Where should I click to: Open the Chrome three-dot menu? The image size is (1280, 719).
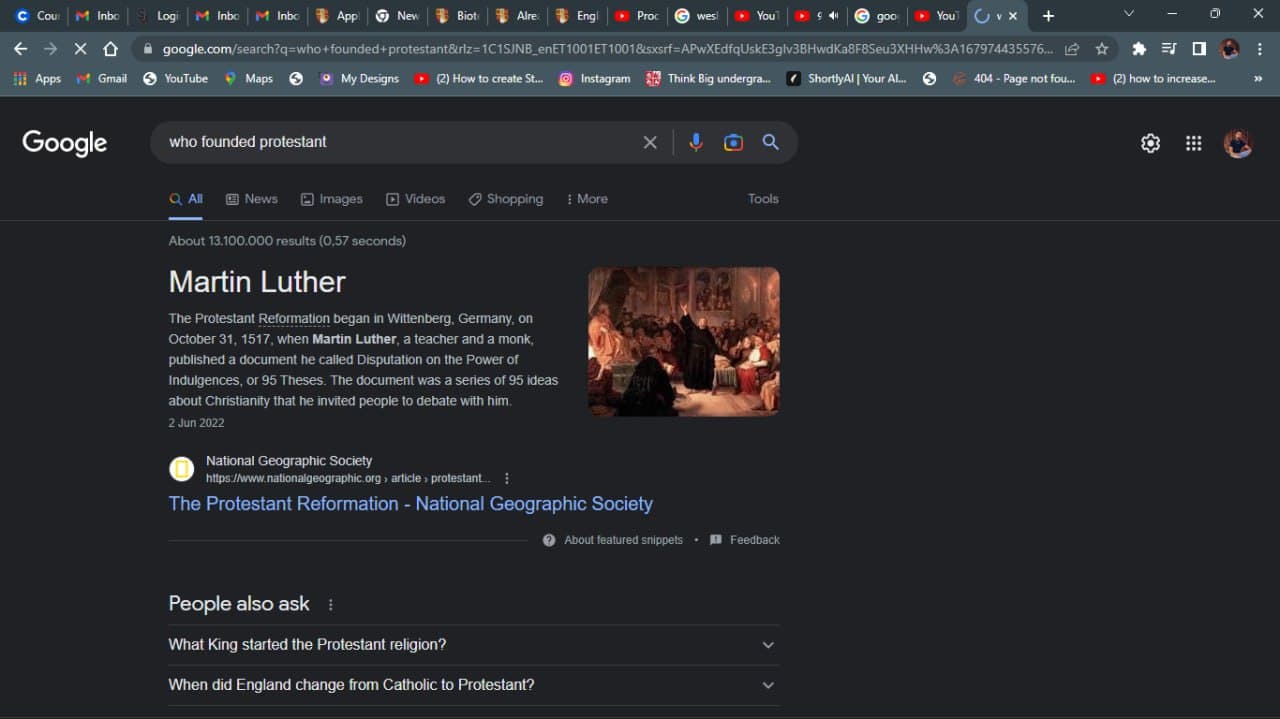point(1259,49)
